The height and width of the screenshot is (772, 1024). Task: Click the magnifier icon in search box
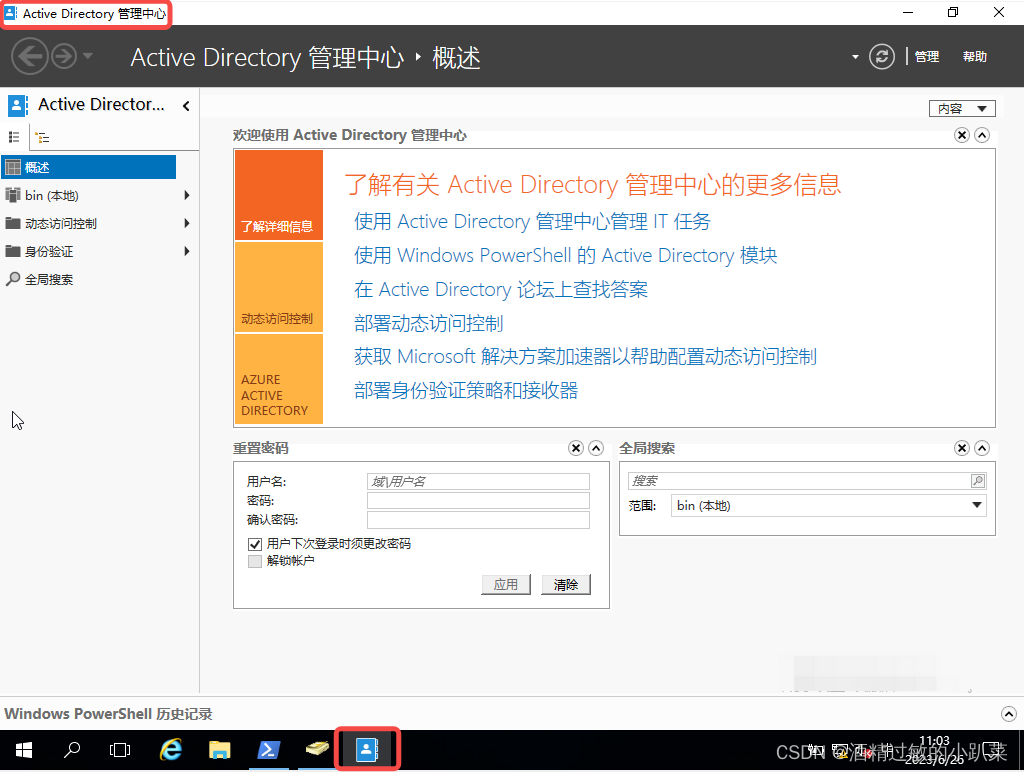coord(978,481)
